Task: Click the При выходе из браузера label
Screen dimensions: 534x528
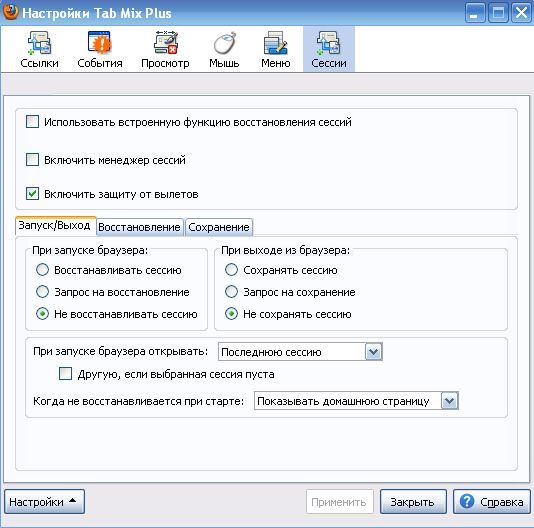Action: point(285,250)
